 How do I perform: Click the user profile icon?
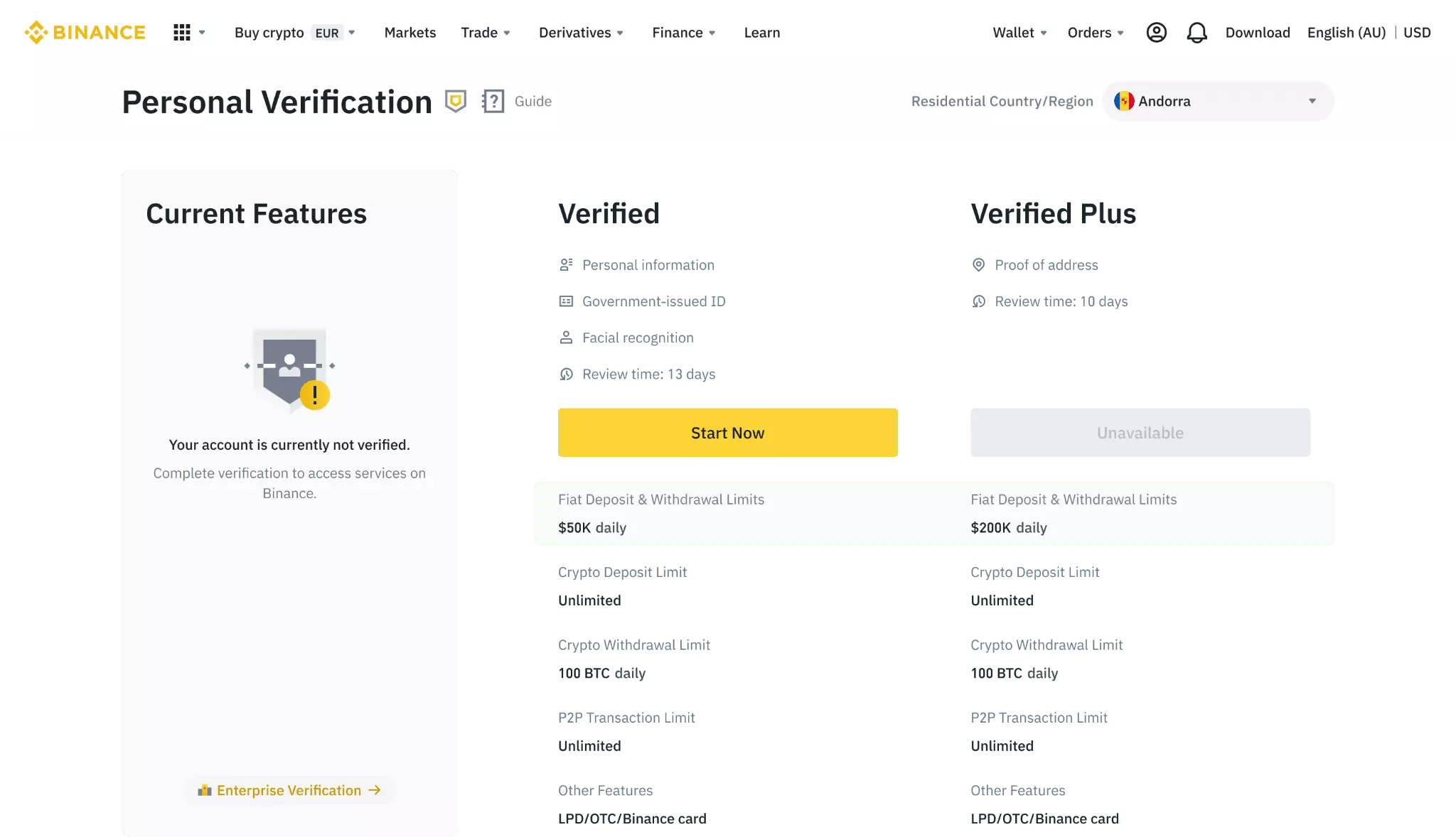tap(1157, 32)
